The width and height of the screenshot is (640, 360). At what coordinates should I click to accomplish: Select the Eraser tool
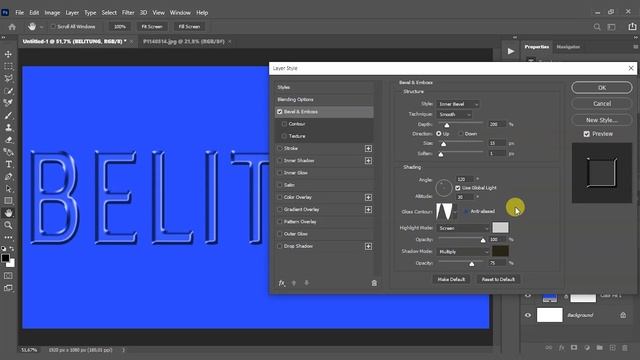coord(8,140)
